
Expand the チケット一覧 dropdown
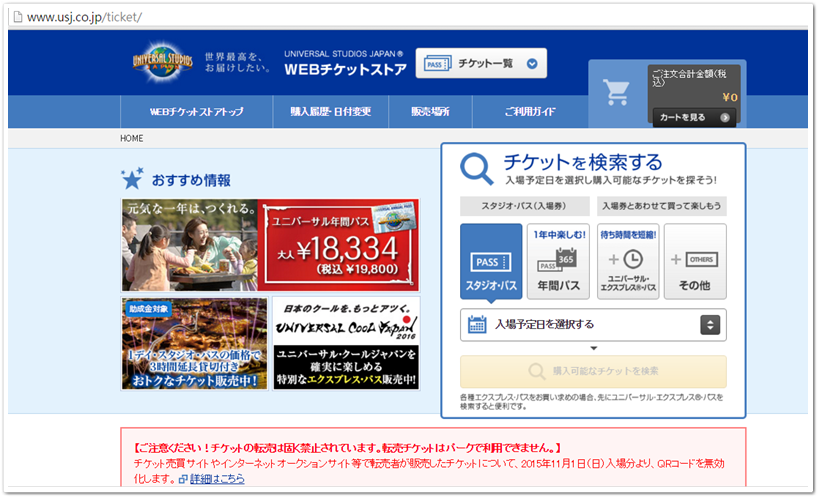point(481,63)
